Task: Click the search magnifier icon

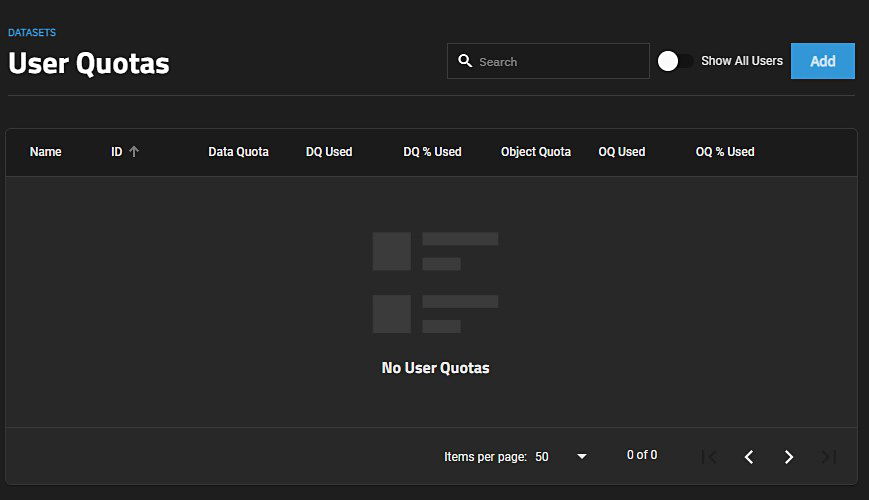Action: click(x=465, y=61)
